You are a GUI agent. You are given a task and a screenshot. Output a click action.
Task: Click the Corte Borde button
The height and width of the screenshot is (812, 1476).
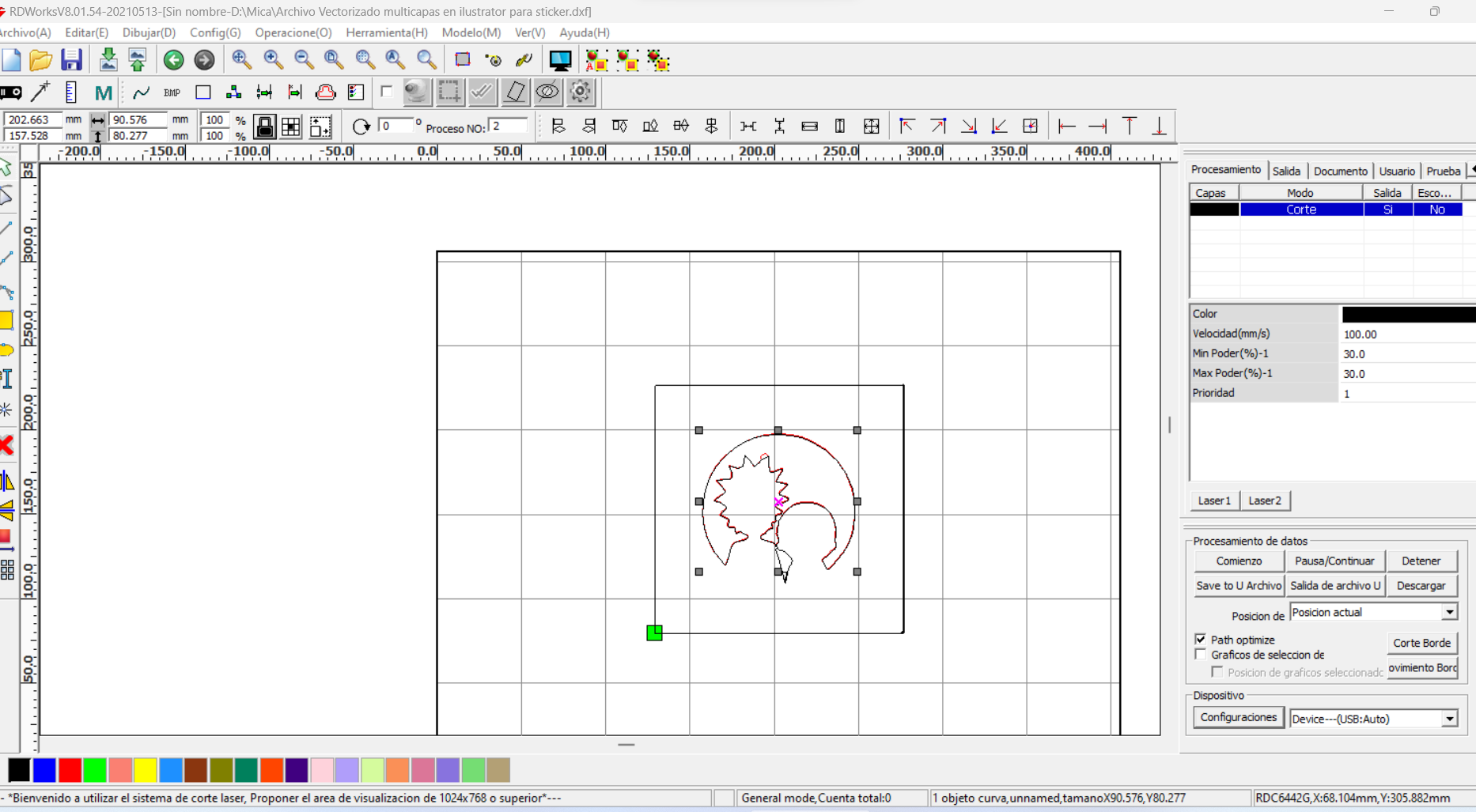pos(1421,643)
